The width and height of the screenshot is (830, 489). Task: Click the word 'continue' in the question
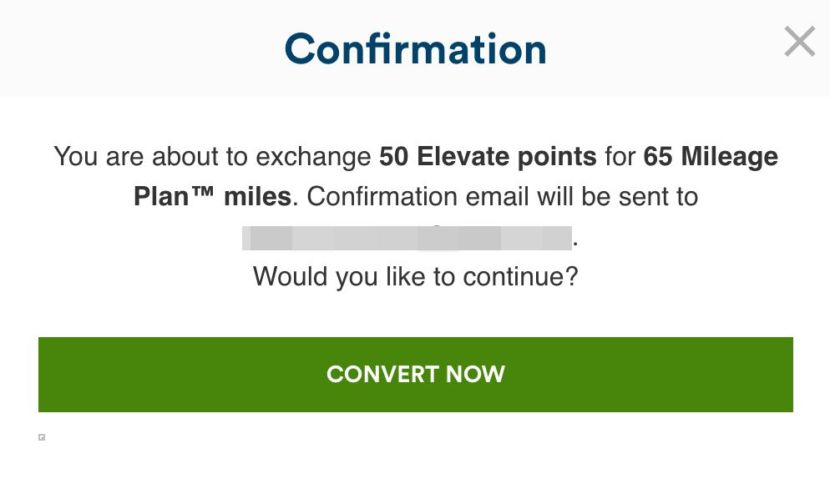504,276
